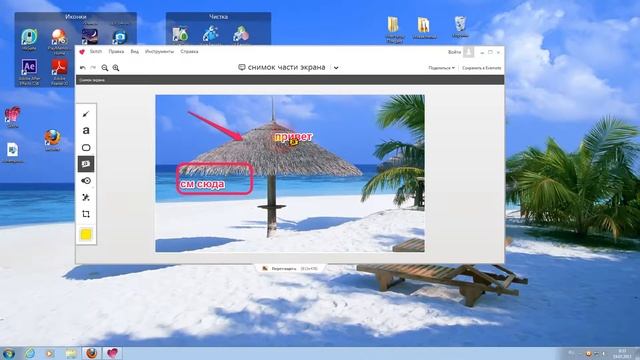Open the Поделиться share dropdown
This screenshot has width=640, height=360.
(x=442, y=68)
